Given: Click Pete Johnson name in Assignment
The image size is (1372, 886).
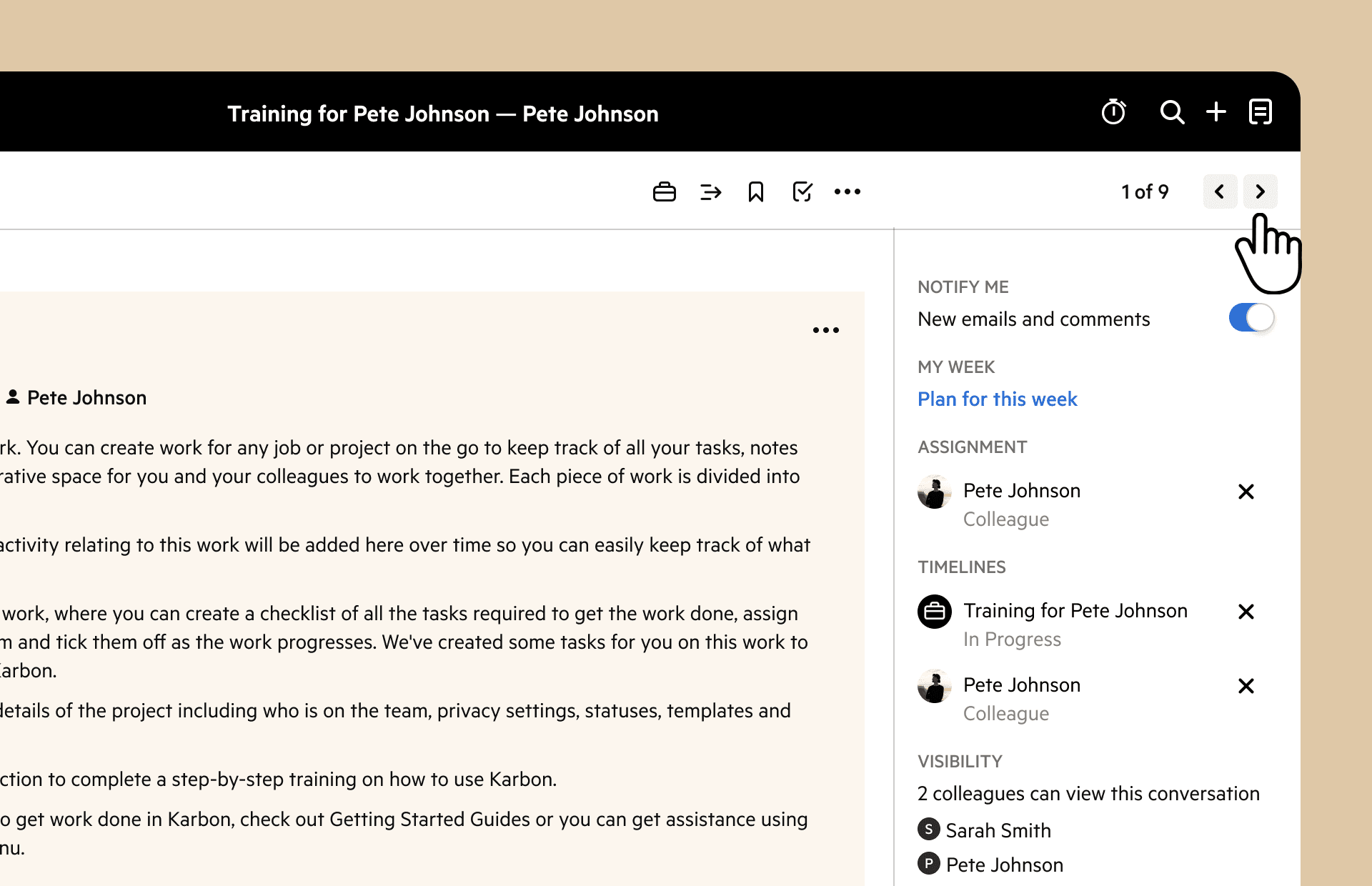Looking at the screenshot, I should (x=1022, y=491).
